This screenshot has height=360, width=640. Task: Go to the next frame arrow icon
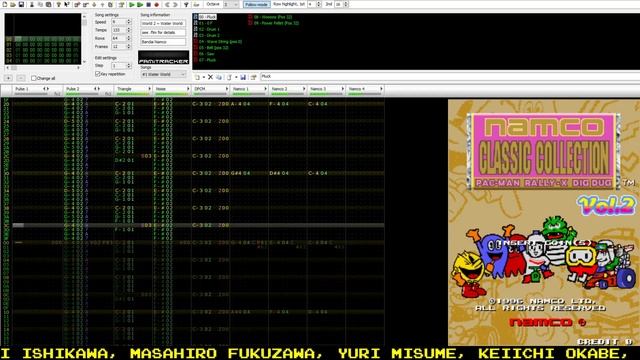175,4
